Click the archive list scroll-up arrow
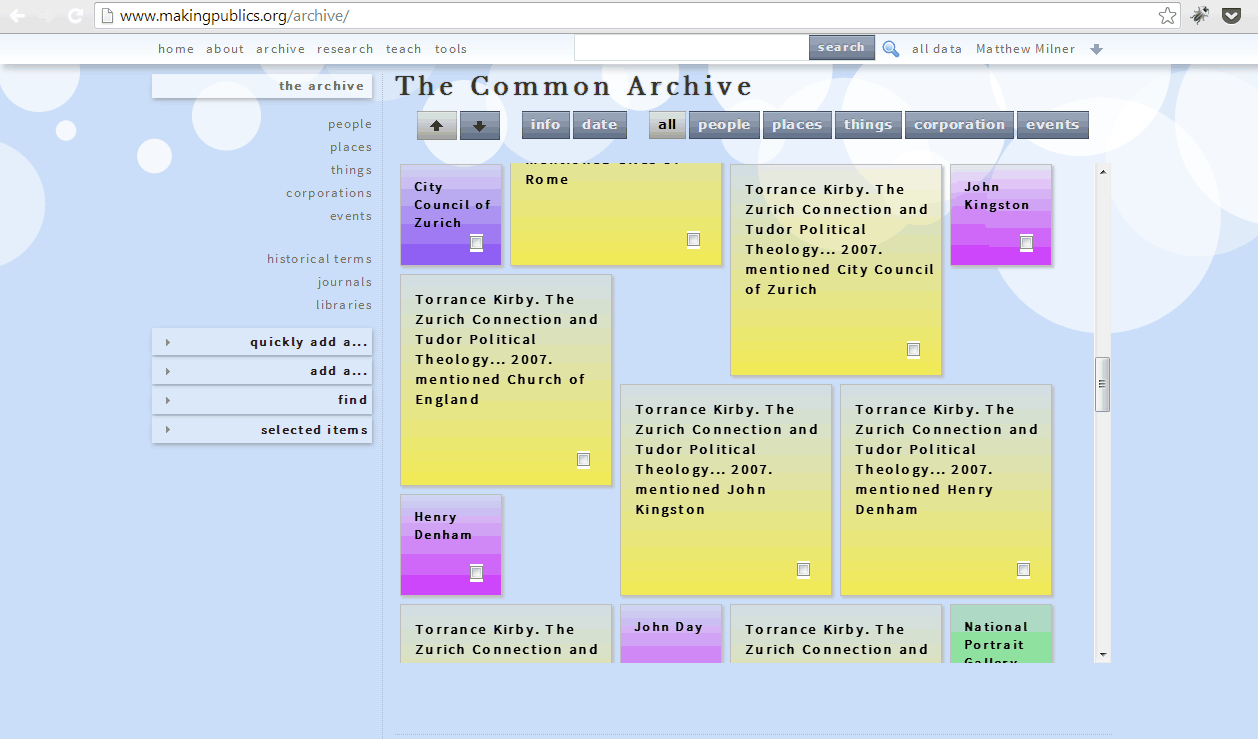Screen dimensions: 1258x739 (x=1103, y=171)
